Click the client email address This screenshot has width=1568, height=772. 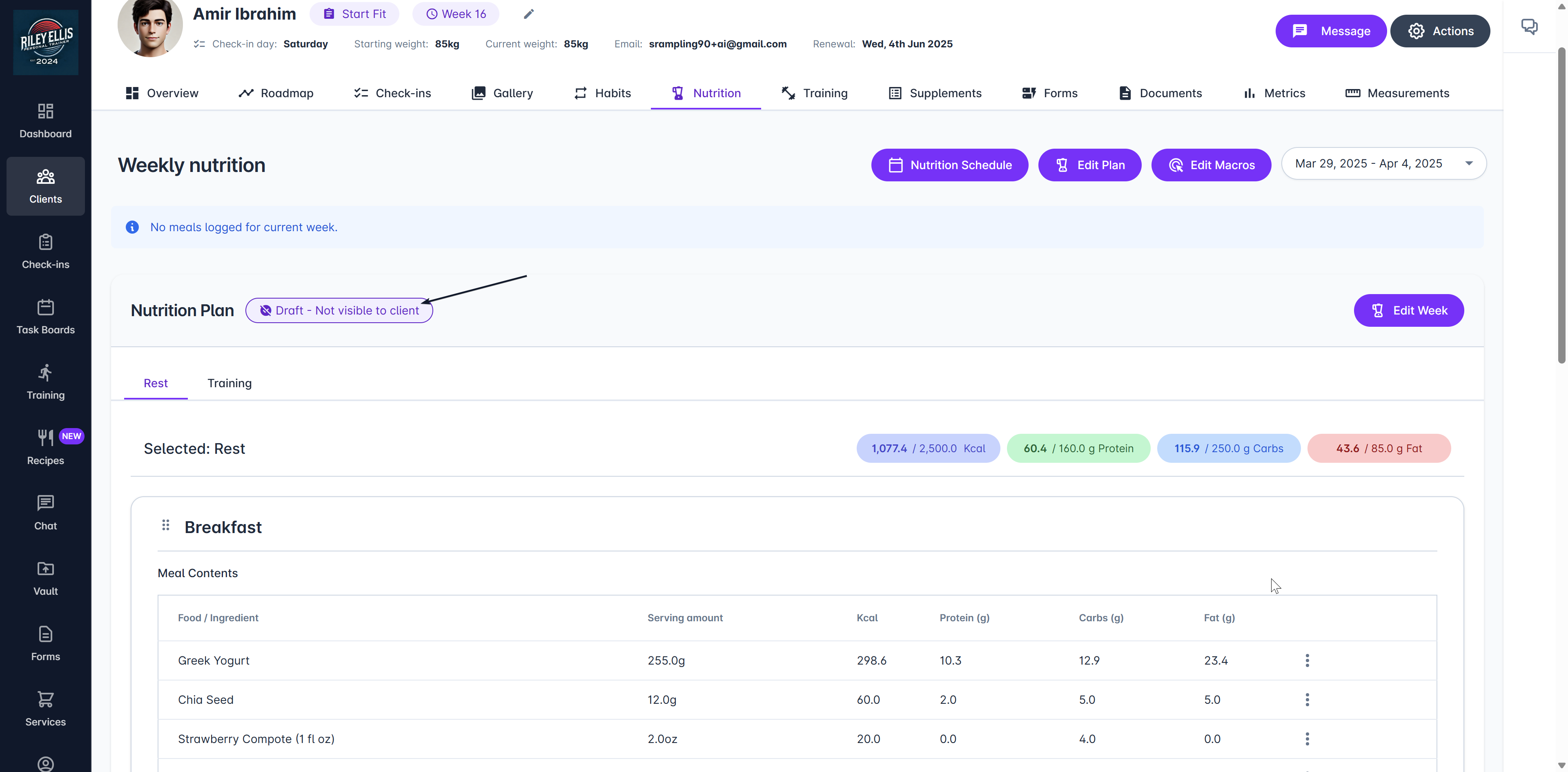718,44
